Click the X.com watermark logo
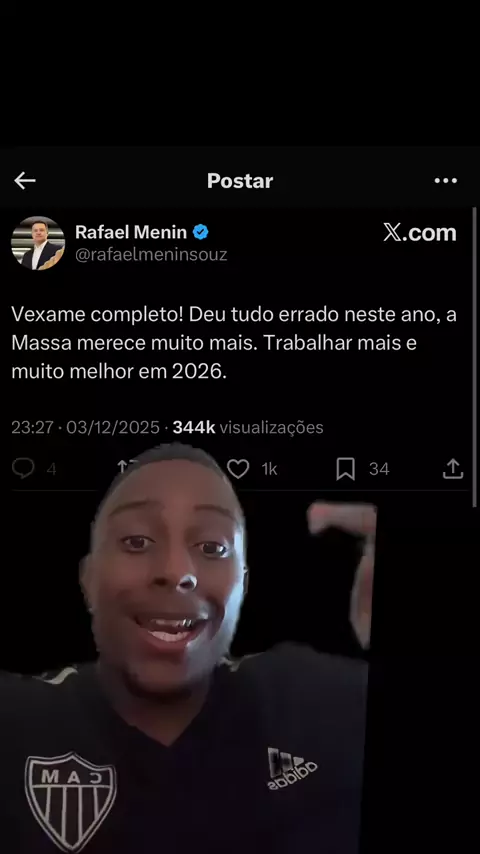The height and width of the screenshot is (854, 480). click(x=420, y=233)
